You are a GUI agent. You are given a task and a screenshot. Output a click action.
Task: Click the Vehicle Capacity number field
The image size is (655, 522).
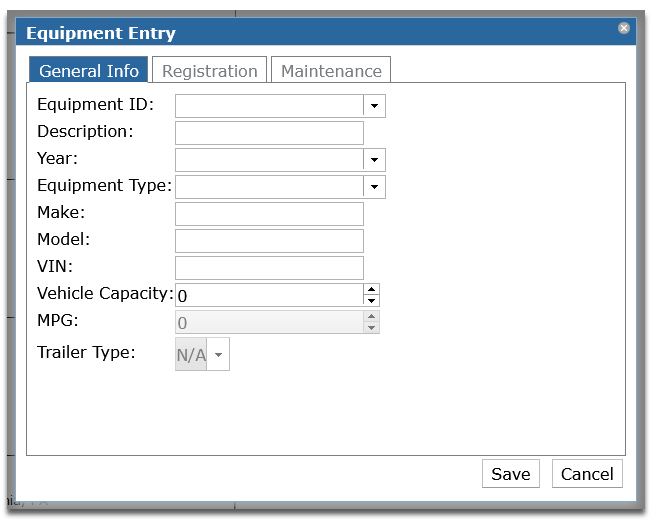[x=269, y=295]
